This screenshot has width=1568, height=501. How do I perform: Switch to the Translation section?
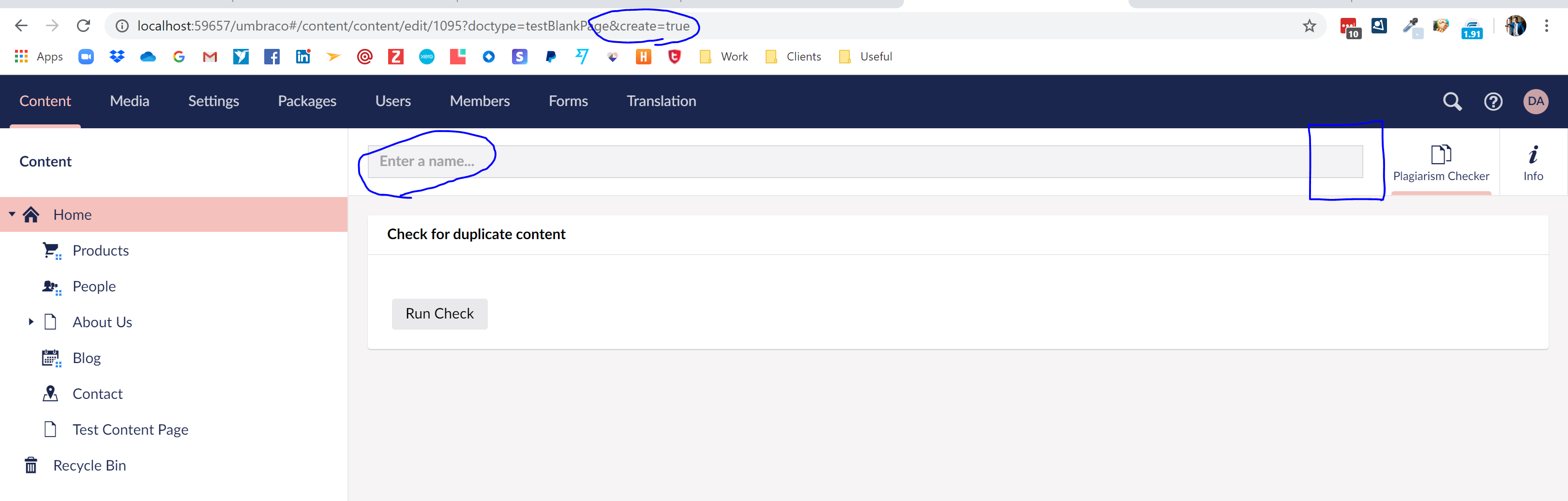661,101
